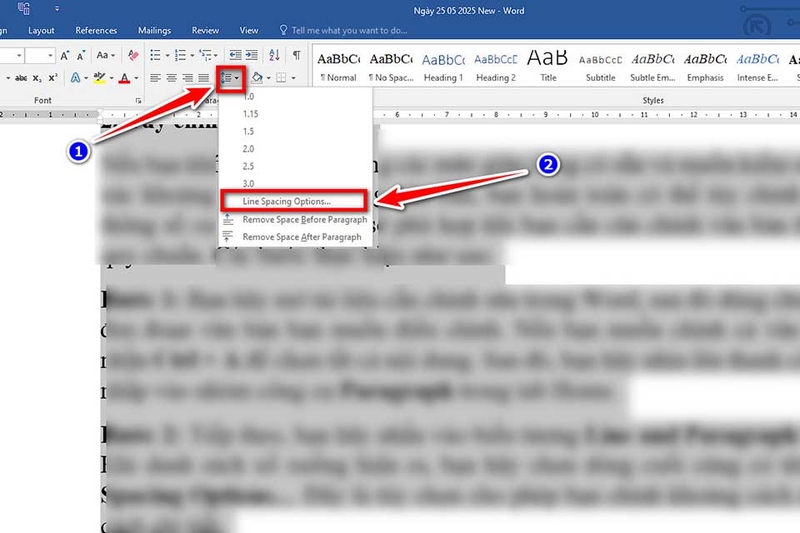Click the Tell me what you want field

tap(349, 30)
